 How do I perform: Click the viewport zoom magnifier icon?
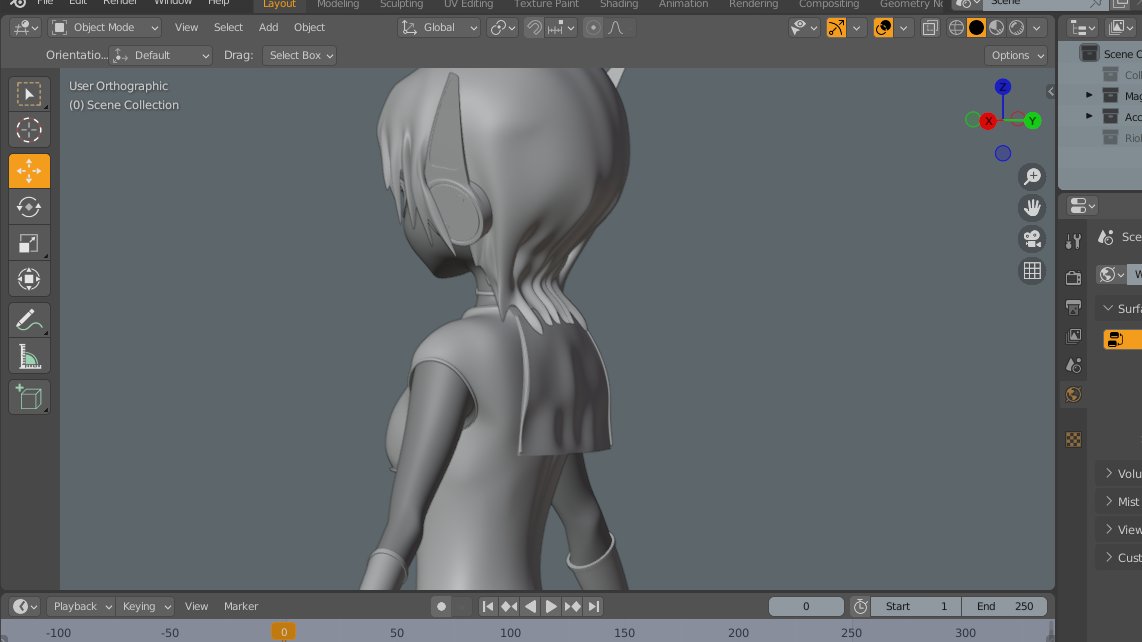pyautogui.click(x=1032, y=176)
